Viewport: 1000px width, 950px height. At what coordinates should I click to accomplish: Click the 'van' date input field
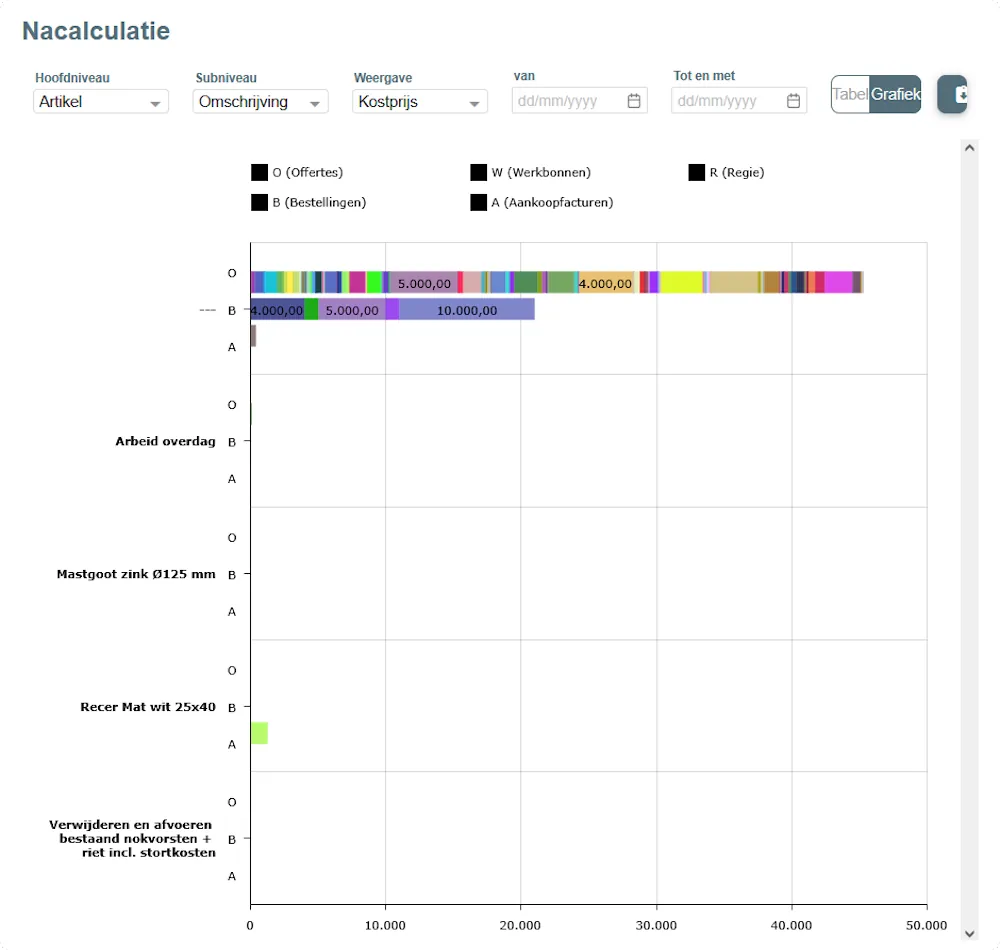pos(579,101)
